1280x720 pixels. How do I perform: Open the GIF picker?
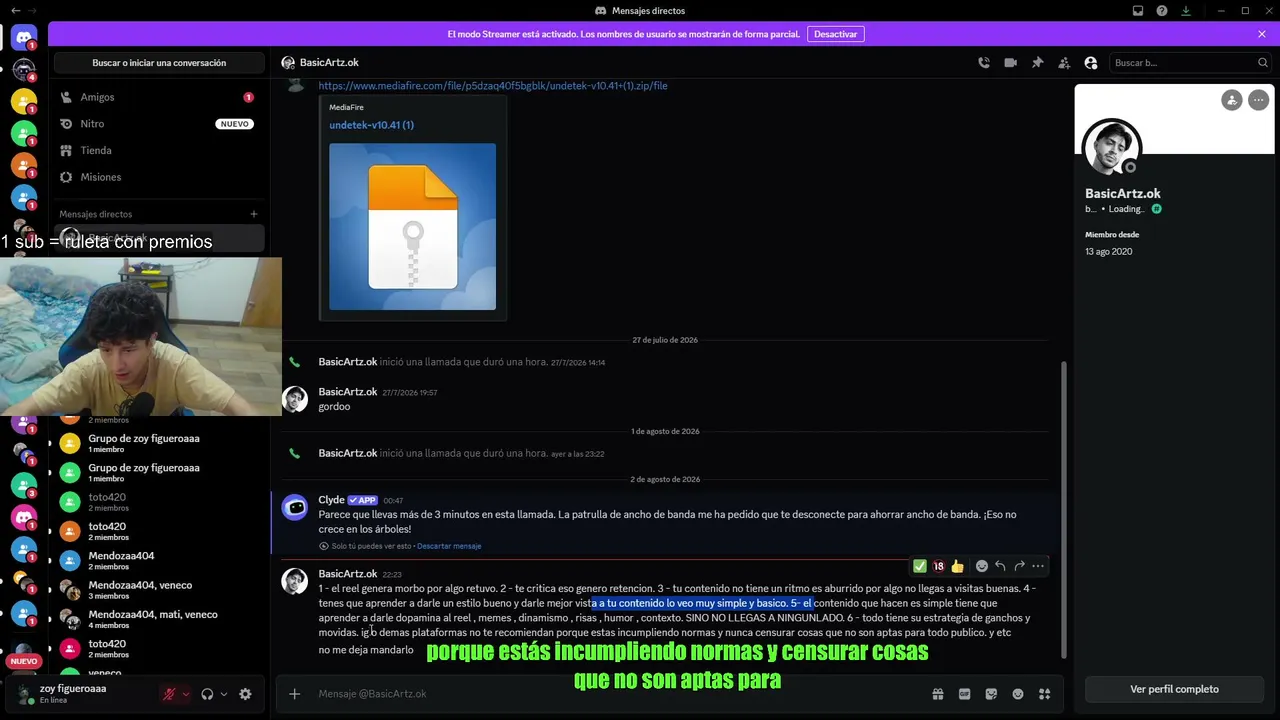click(965, 694)
